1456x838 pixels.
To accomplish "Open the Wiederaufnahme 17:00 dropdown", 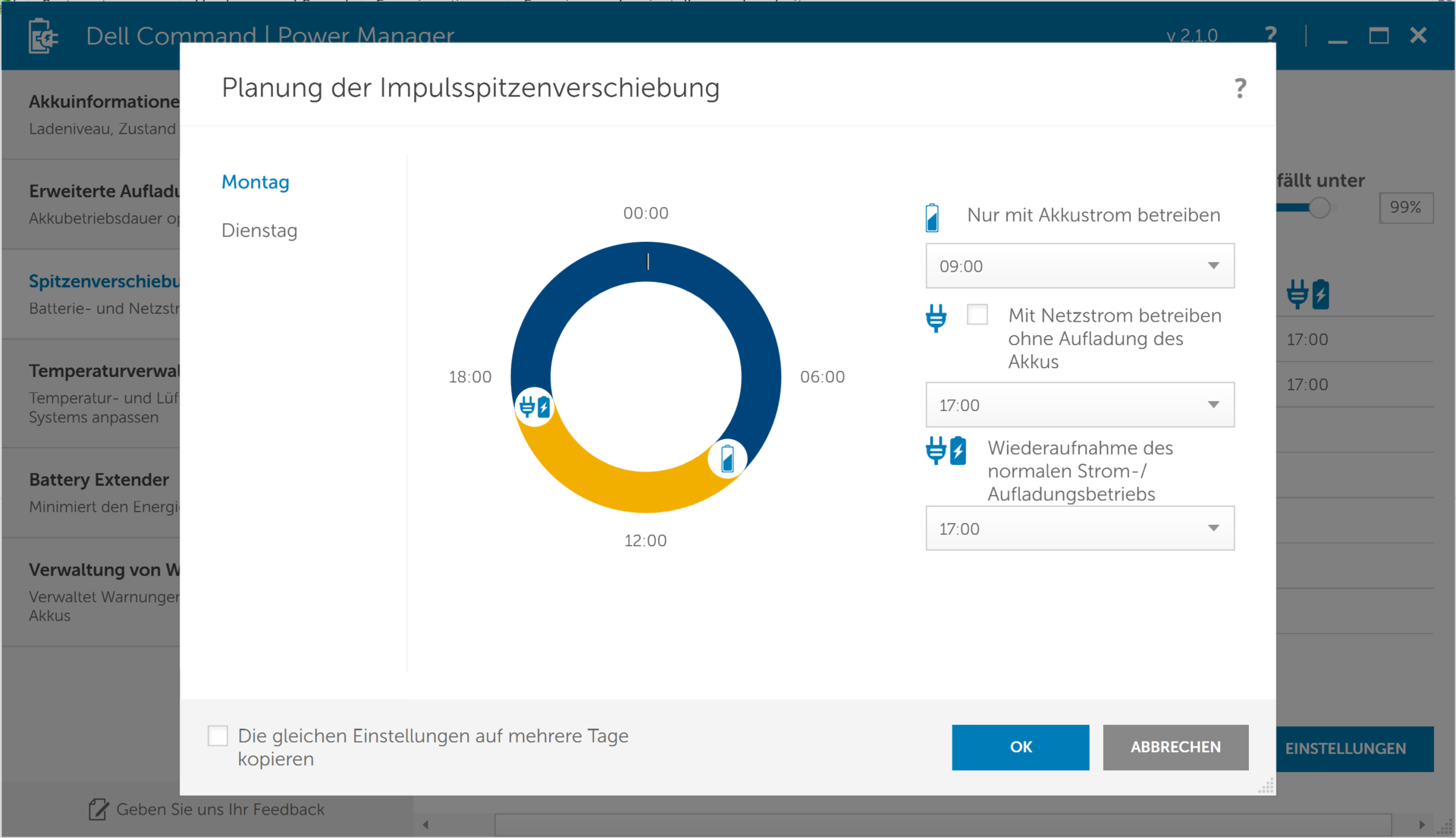I will click(1080, 529).
